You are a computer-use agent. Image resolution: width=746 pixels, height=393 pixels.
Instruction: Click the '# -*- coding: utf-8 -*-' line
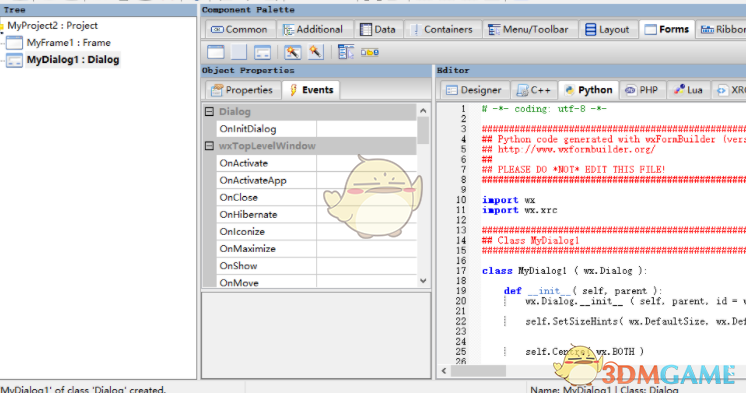[x=544, y=109]
